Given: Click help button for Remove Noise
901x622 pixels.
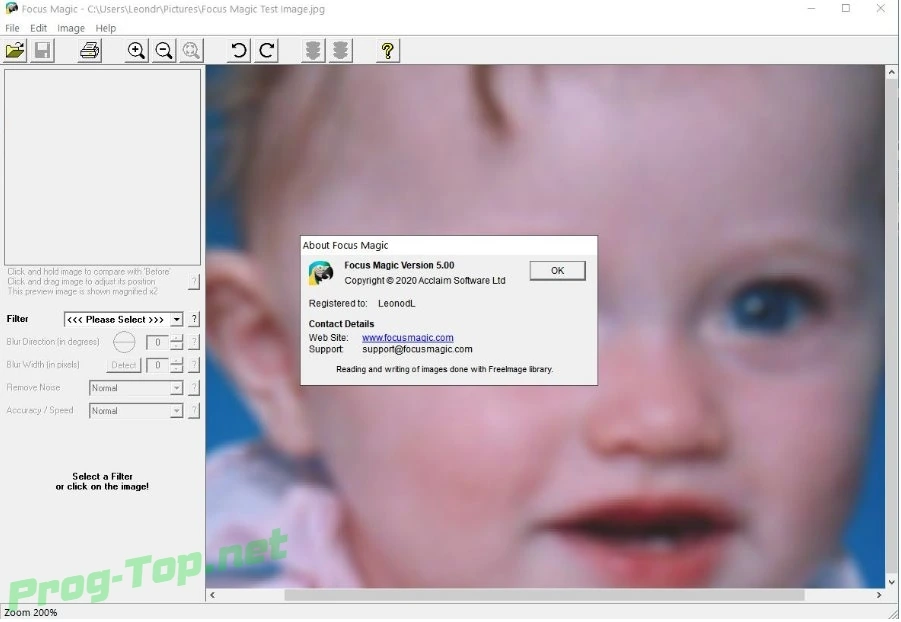Looking at the screenshot, I should (x=194, y=388).
